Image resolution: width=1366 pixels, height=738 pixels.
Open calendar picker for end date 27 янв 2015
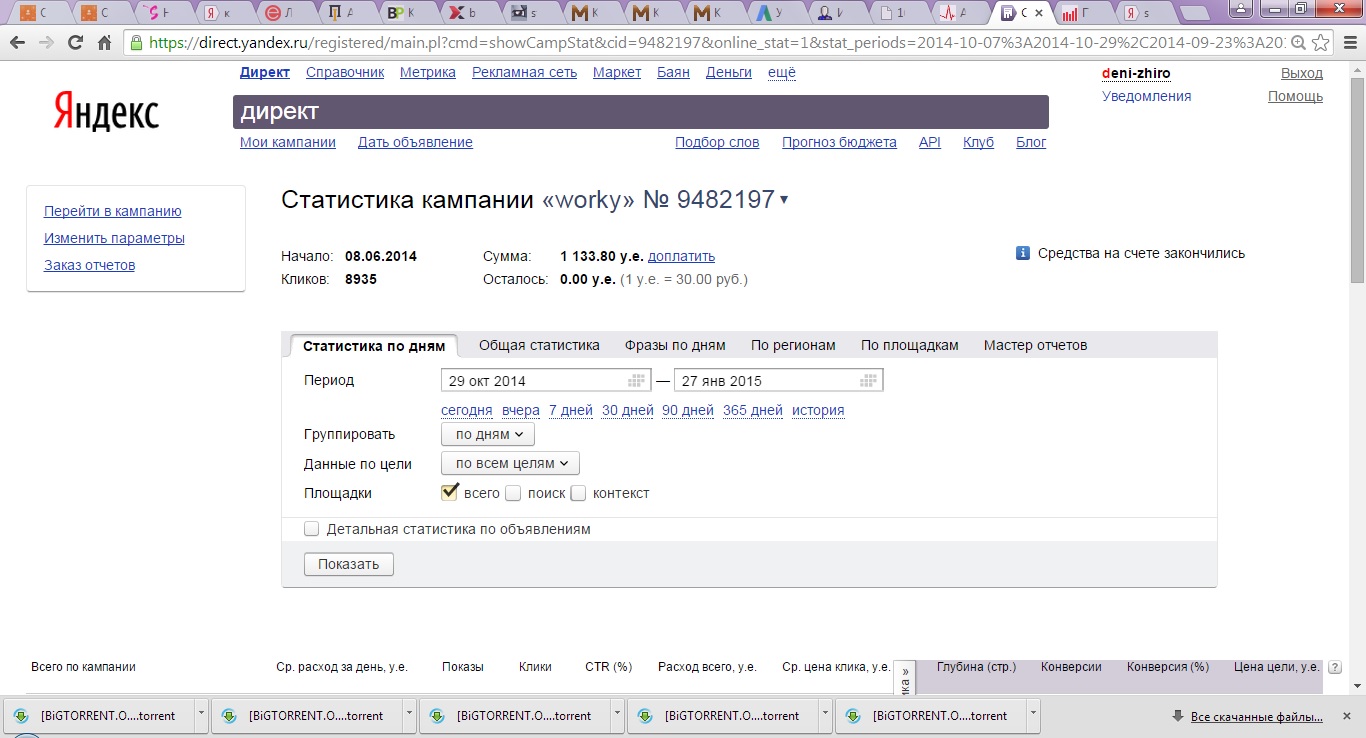click(x=868, y=381)
